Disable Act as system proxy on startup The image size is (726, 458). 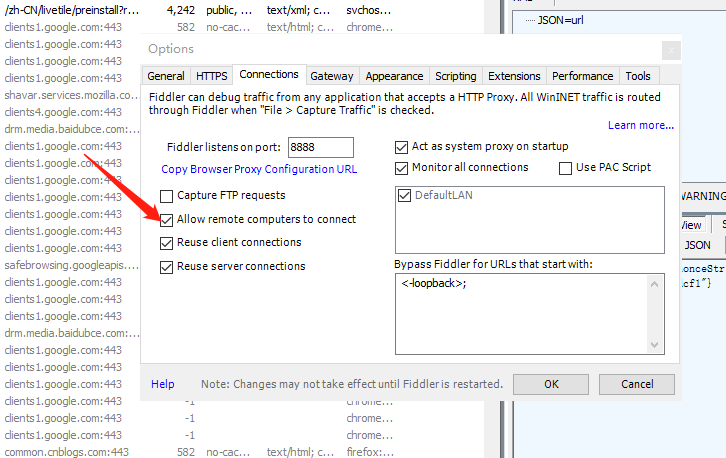tap(401, 147)
